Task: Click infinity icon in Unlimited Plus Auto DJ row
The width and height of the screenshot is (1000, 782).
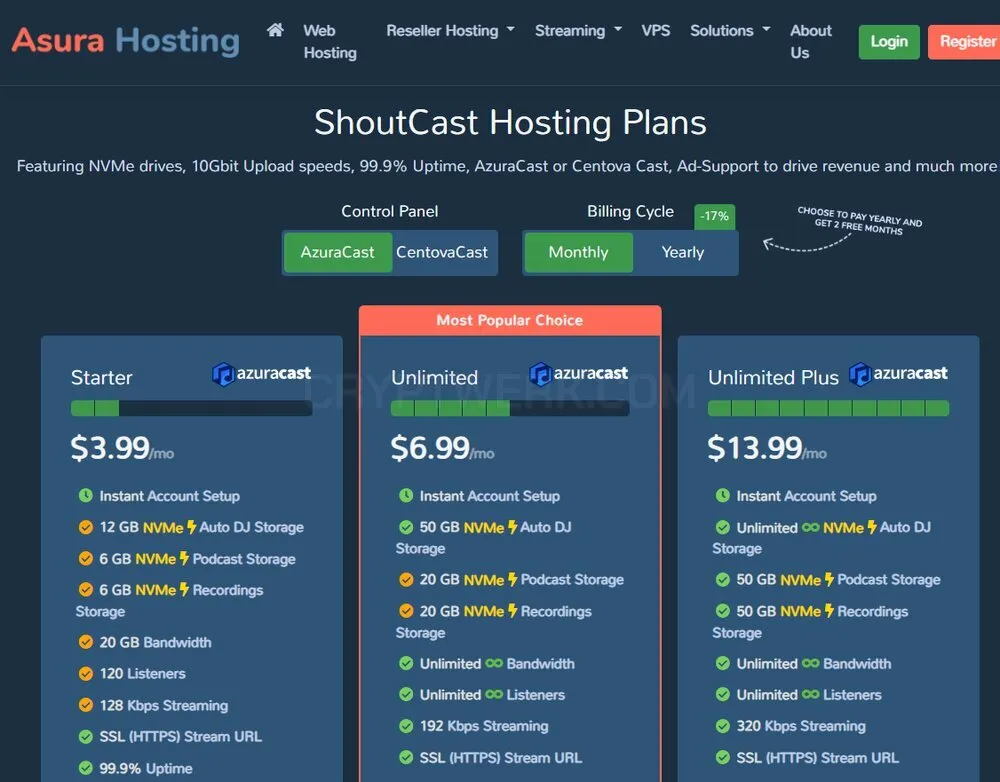Action: coord(811,527)
